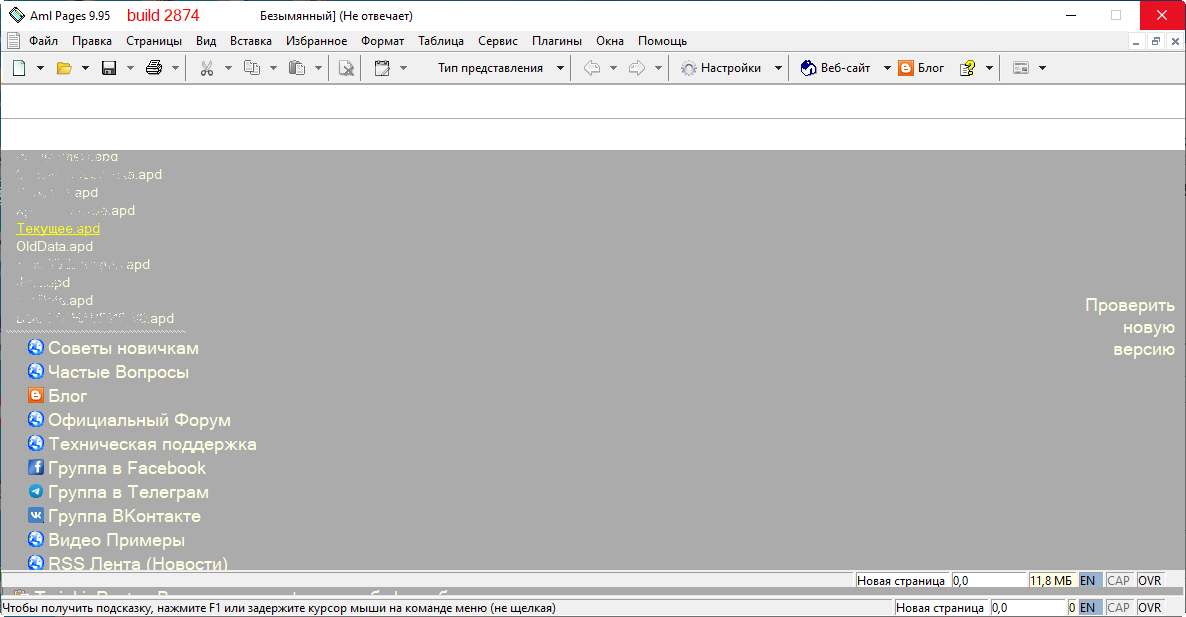Click the New document icon
1186x617 pixels.
point(19,68)
